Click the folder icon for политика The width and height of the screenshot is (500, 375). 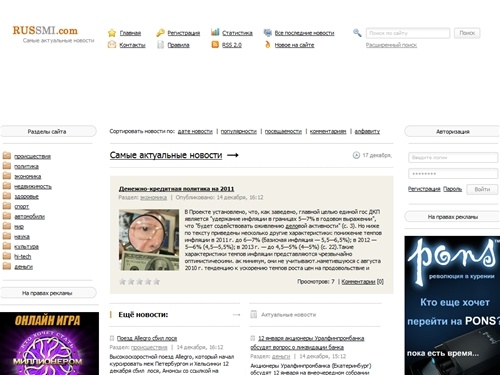coord(7,166)
